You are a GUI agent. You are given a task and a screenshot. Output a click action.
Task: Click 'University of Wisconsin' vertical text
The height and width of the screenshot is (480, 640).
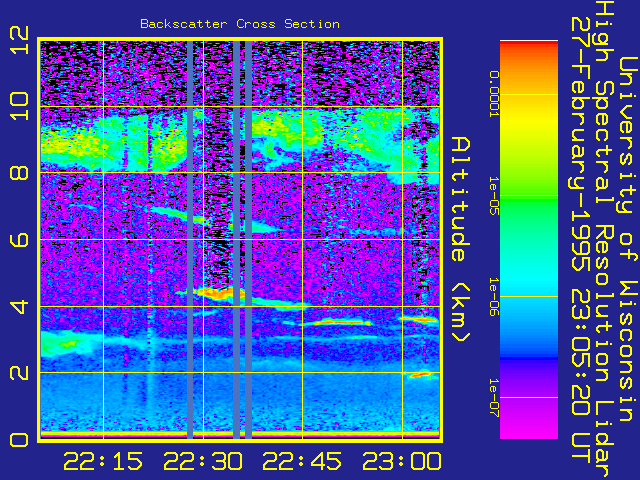[x=628, y=239]
